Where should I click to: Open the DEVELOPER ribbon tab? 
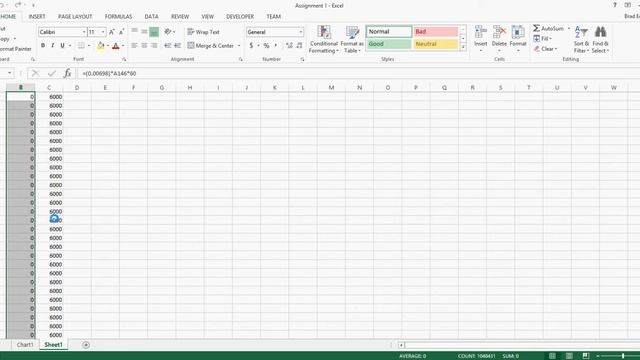(x=240, y=16)
